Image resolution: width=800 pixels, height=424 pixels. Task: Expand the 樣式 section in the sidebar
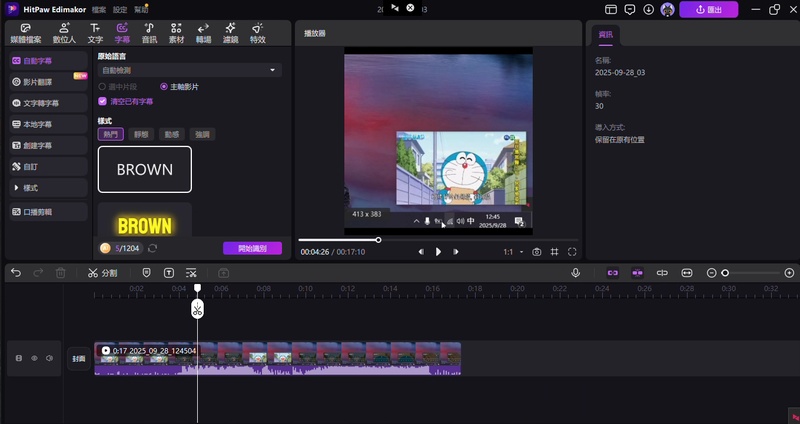tap(30, 188)
